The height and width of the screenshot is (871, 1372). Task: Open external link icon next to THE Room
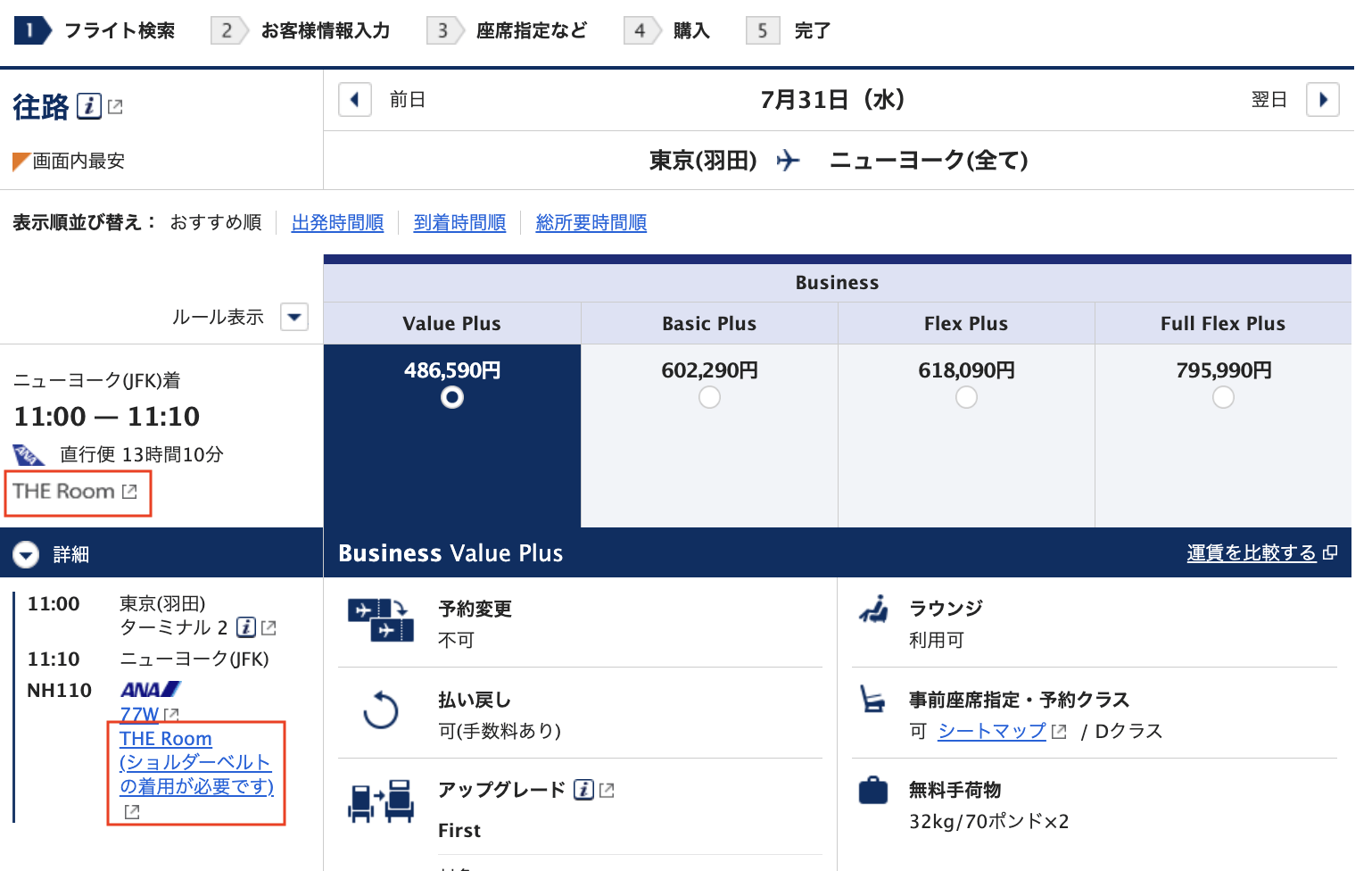[129, 492]
